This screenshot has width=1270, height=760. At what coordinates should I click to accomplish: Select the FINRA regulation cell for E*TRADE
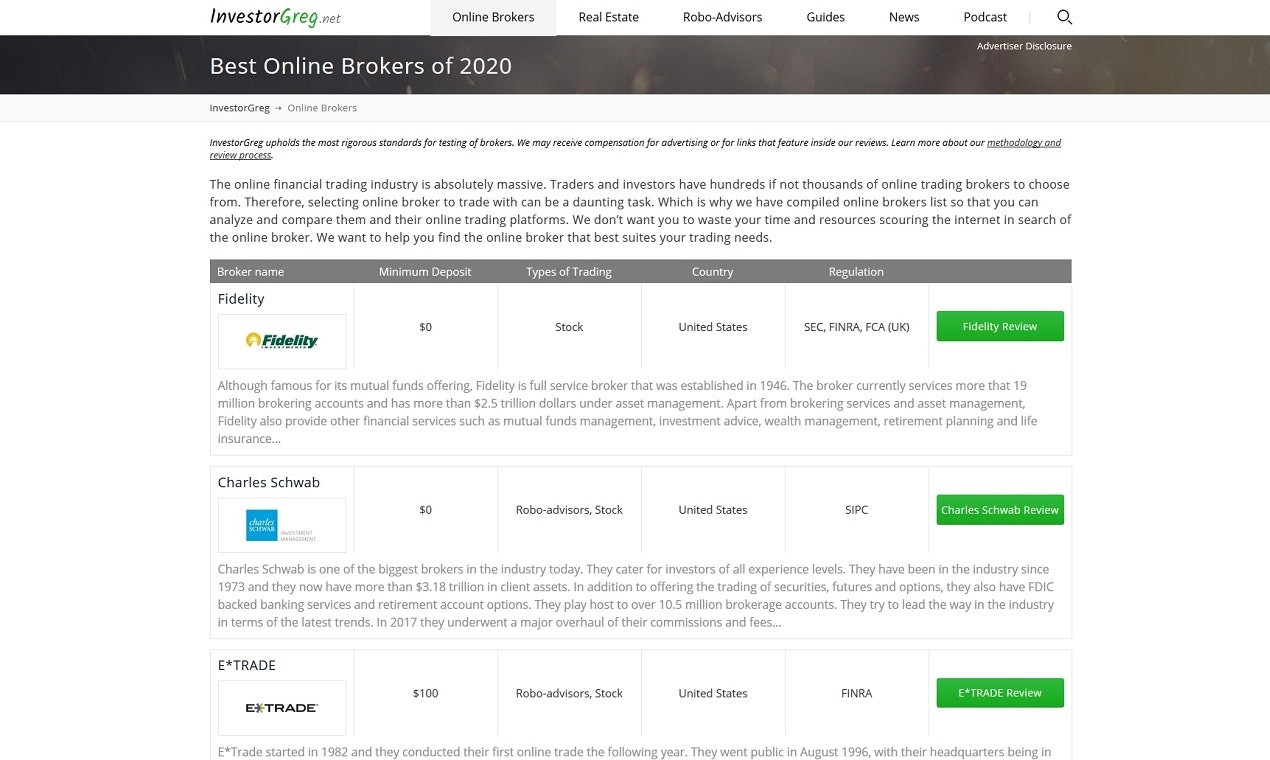(x=857, y=693)
